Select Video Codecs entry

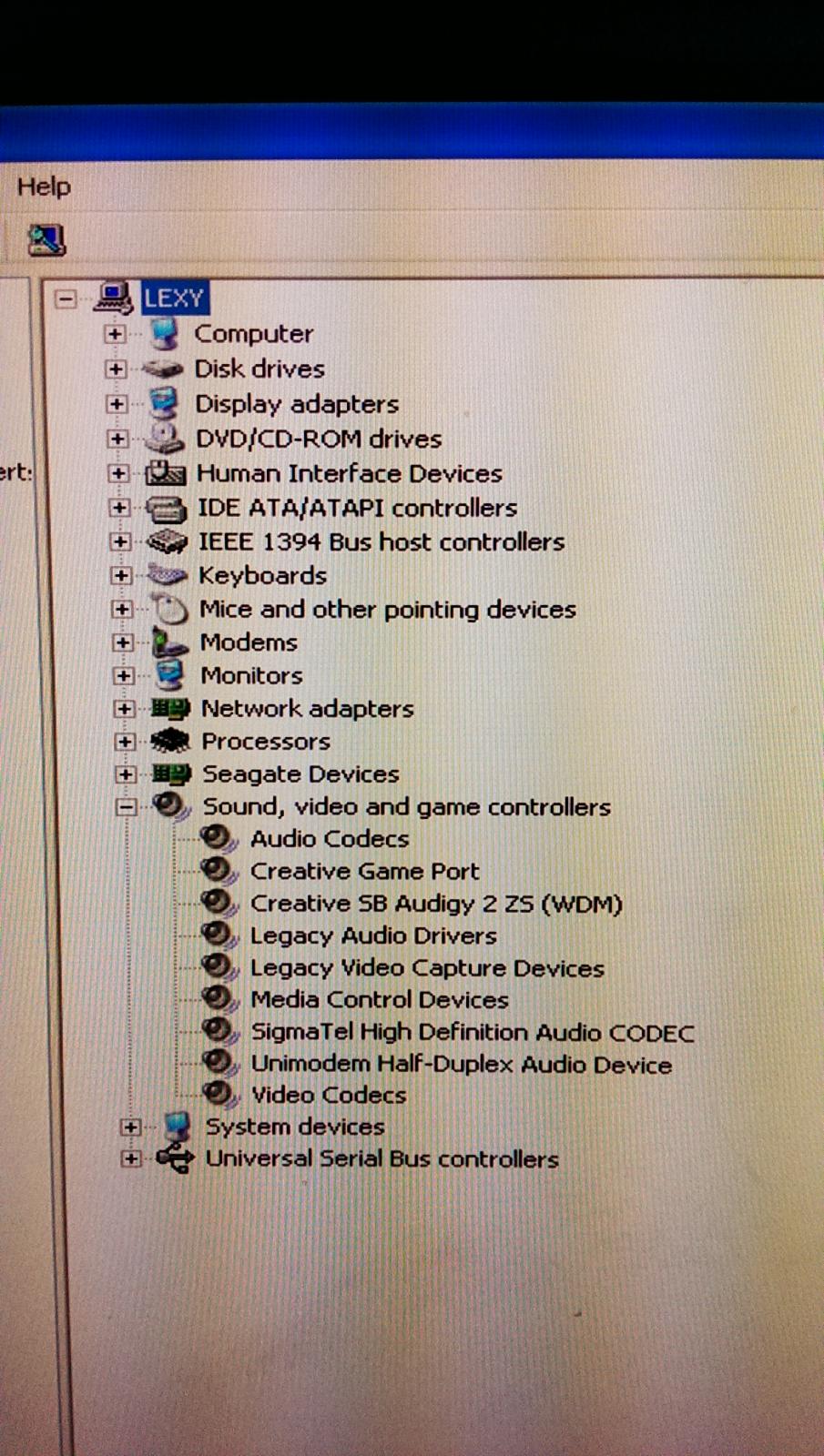pyautogui.click(x=329, y=1095)
